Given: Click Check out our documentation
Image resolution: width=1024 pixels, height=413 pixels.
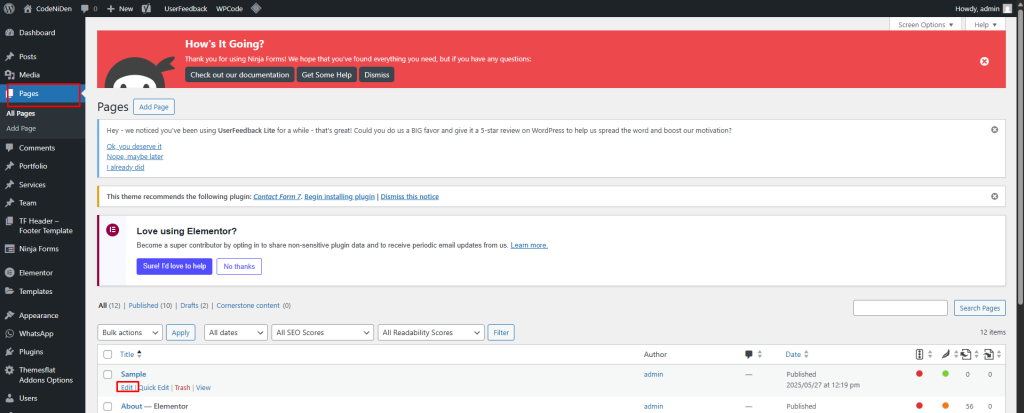Looking at the screenshot, I should [x=240, y=74].
